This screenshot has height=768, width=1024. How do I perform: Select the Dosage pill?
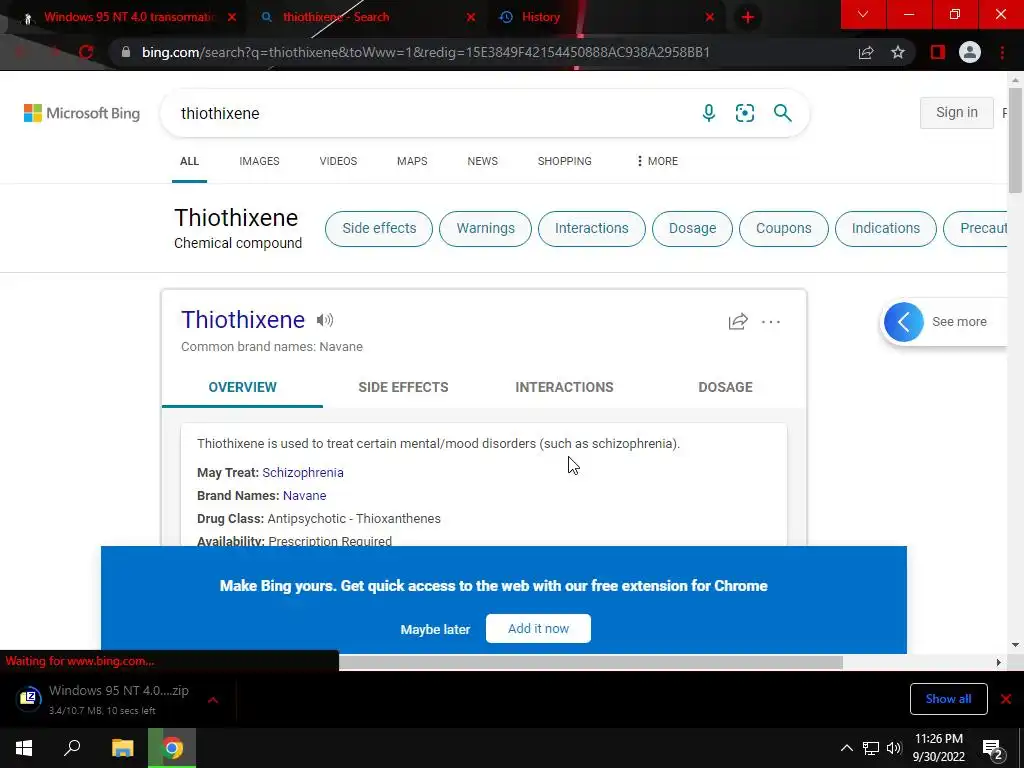click(x=692, y=229)
